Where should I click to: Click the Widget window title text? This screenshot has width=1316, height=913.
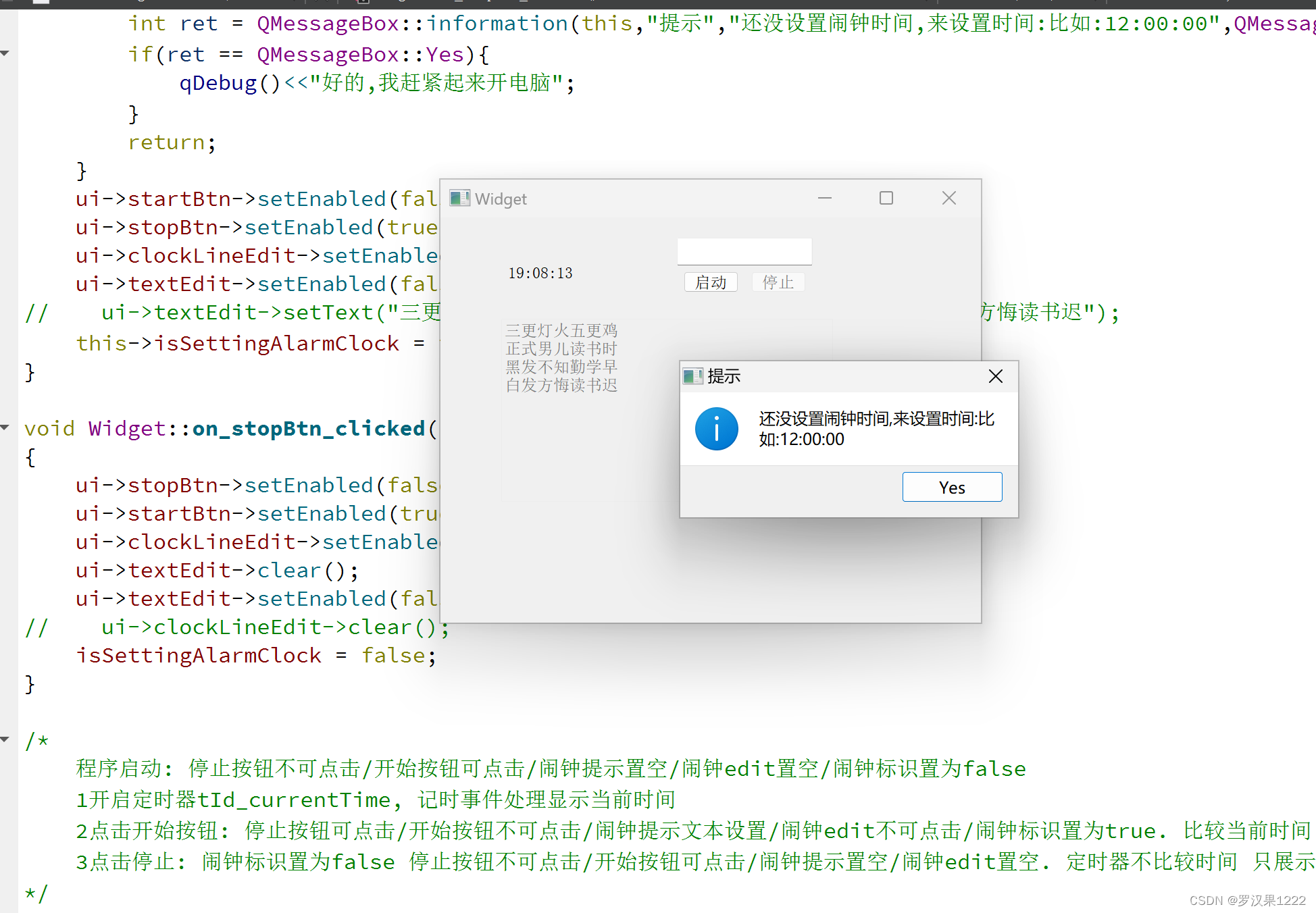point(501,199)
